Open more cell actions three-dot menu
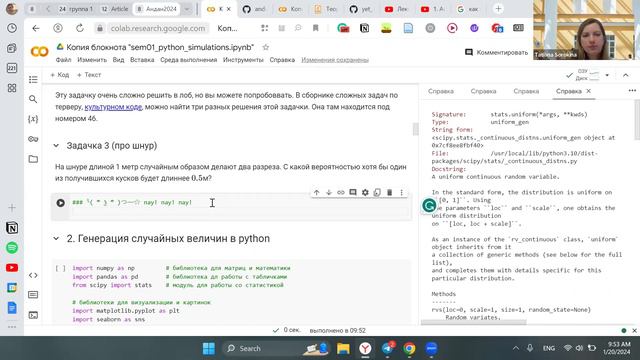640x360 pixels. tap(402, 192)
